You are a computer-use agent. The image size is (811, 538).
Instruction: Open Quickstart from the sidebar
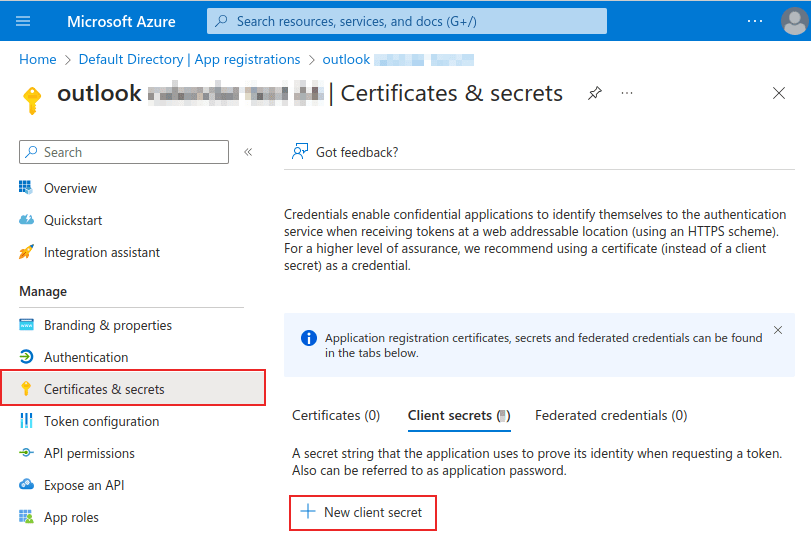point(73,220)
